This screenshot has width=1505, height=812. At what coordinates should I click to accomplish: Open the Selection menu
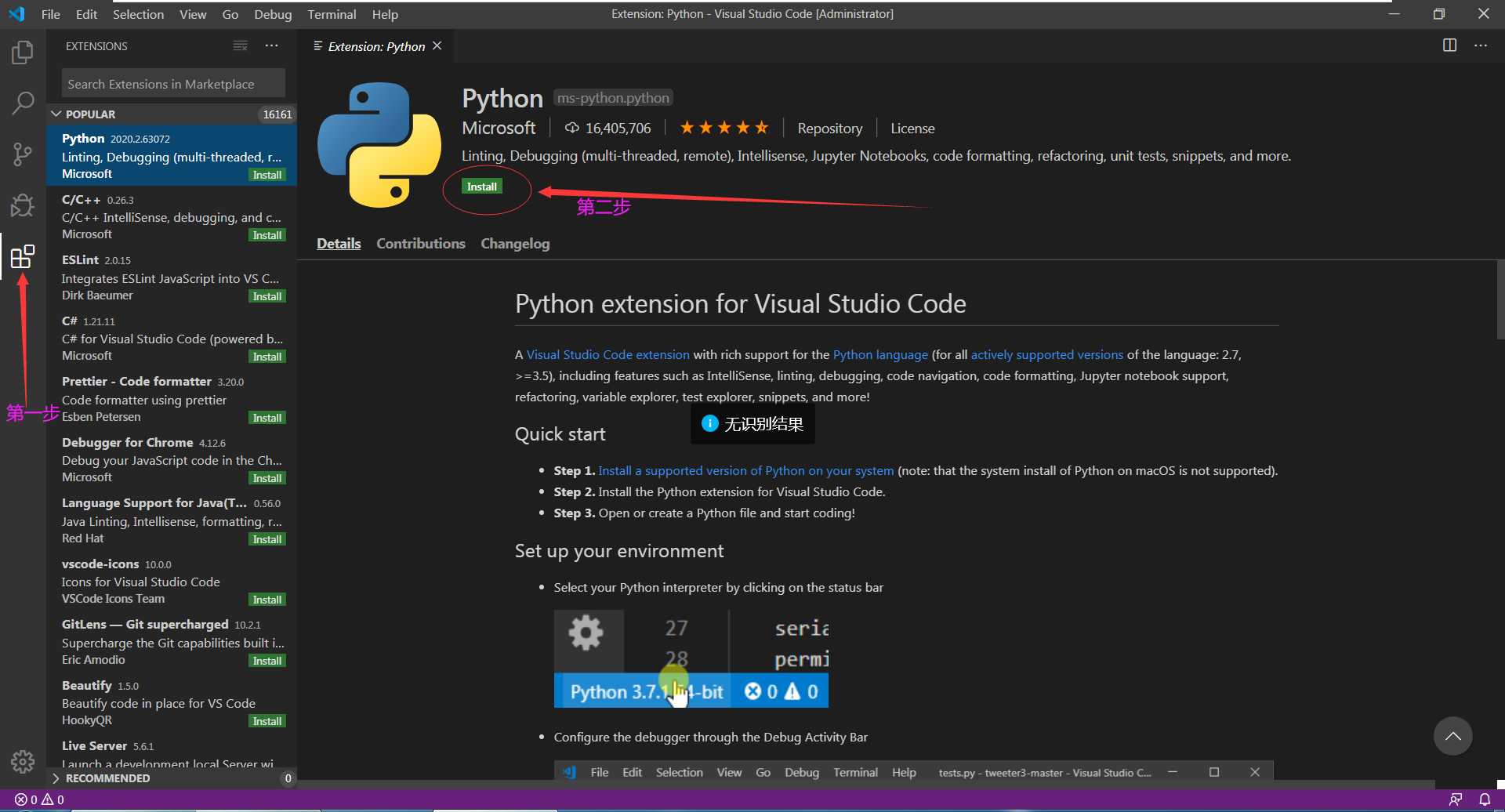click(x=138, y=14)
